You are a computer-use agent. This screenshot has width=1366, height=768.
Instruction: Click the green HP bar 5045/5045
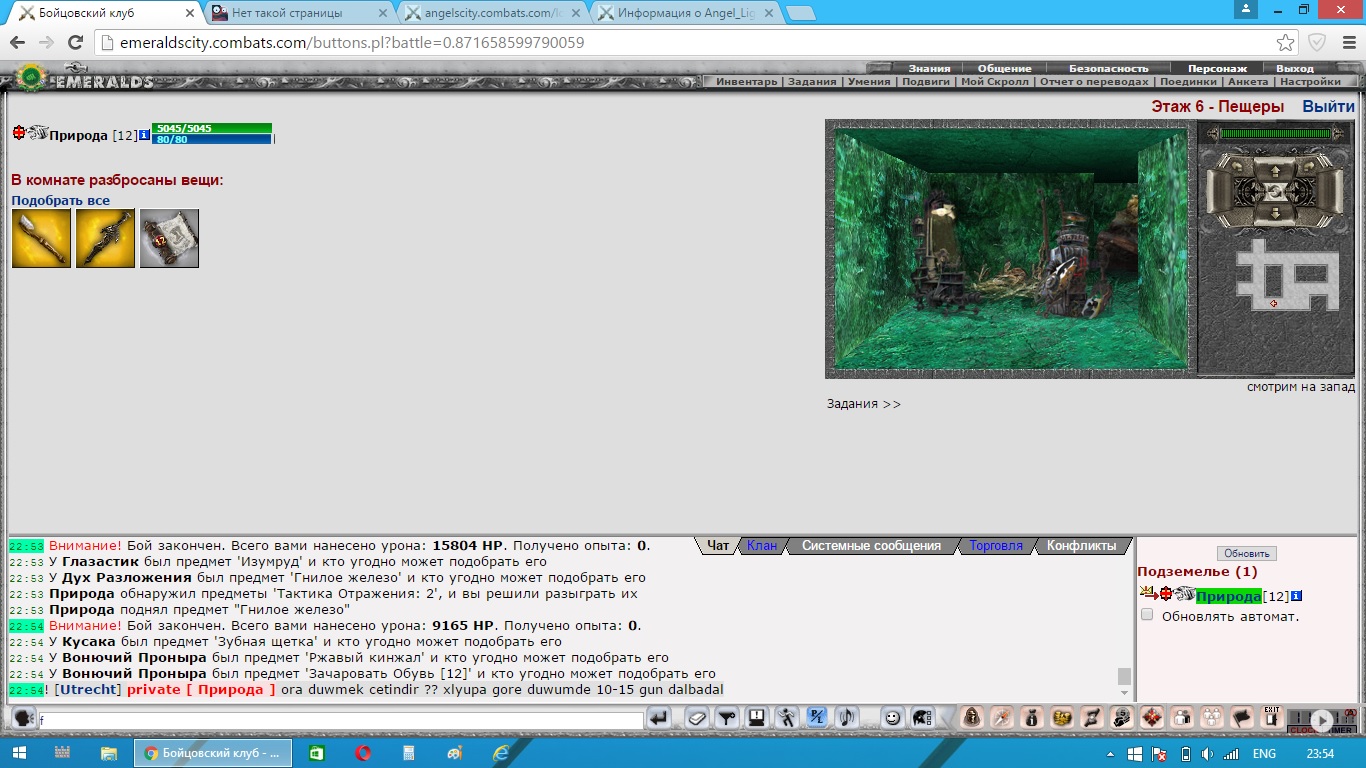coord(212,128)
